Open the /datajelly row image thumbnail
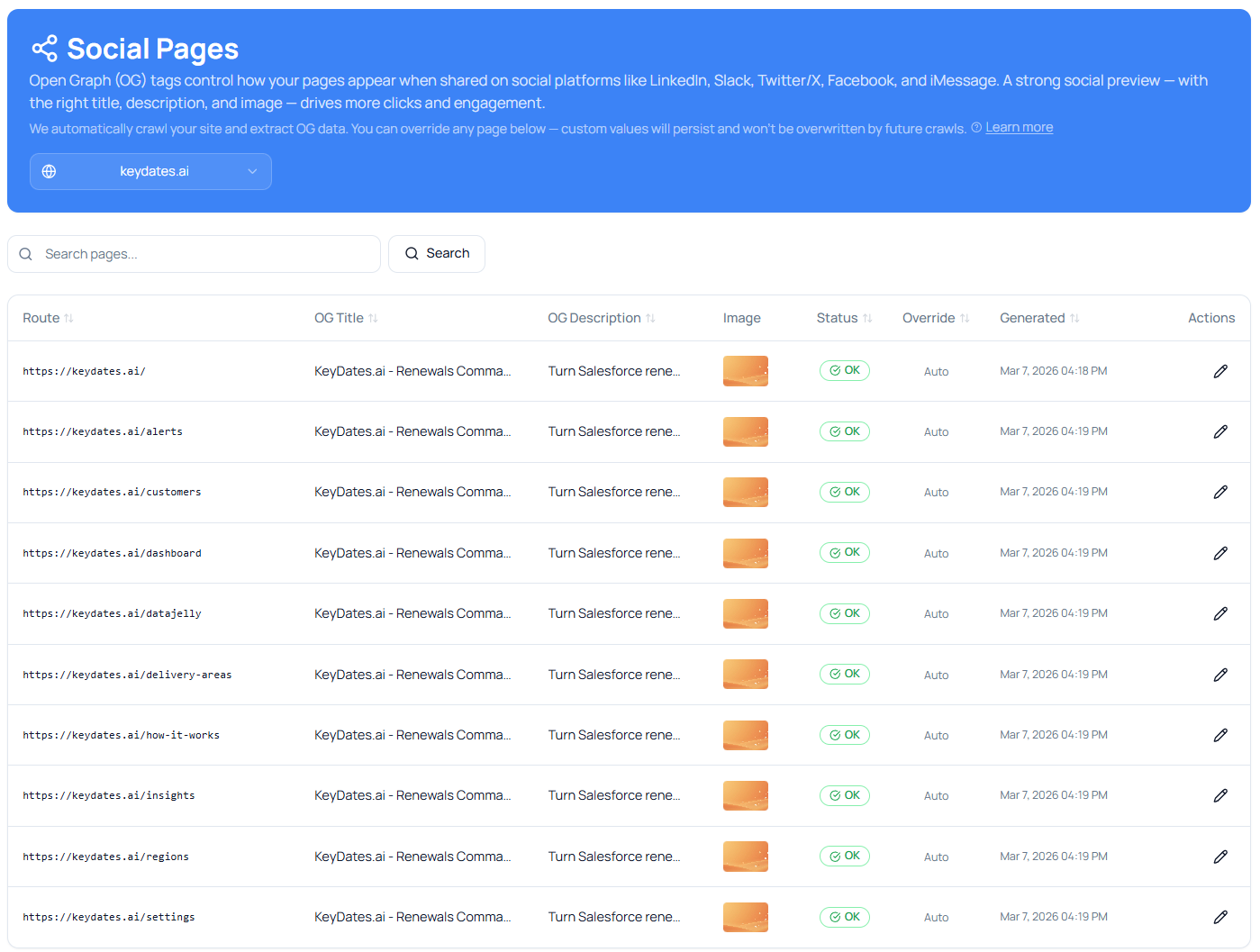Screen dimensions: 1260x952 [x=746, y=613]
